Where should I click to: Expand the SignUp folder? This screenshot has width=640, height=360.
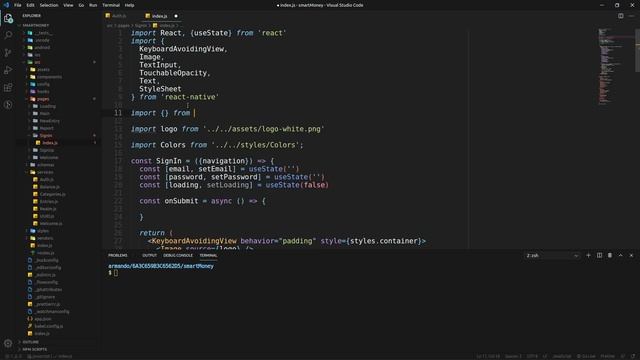(x=47, y=150)
